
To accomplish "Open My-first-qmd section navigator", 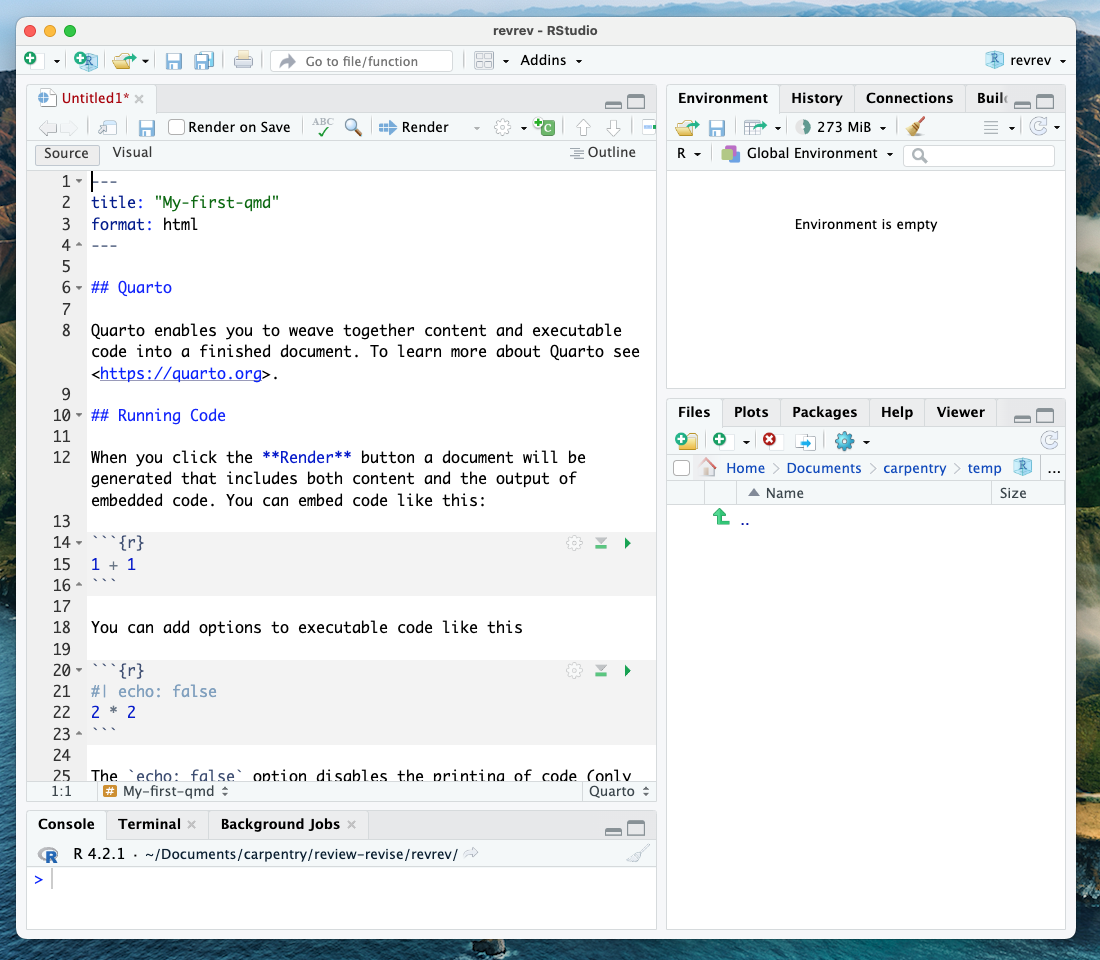I will (166, 792).
